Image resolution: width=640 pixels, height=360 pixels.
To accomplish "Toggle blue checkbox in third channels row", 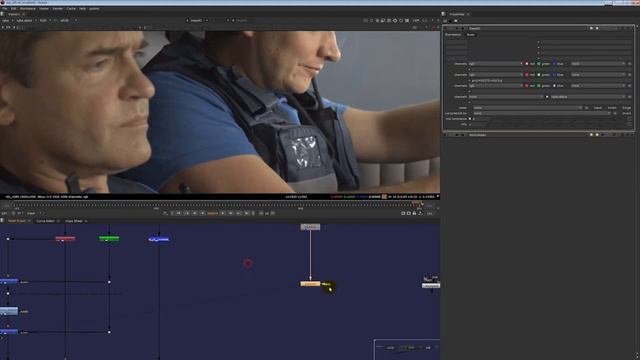I will [x=554, y=86].
